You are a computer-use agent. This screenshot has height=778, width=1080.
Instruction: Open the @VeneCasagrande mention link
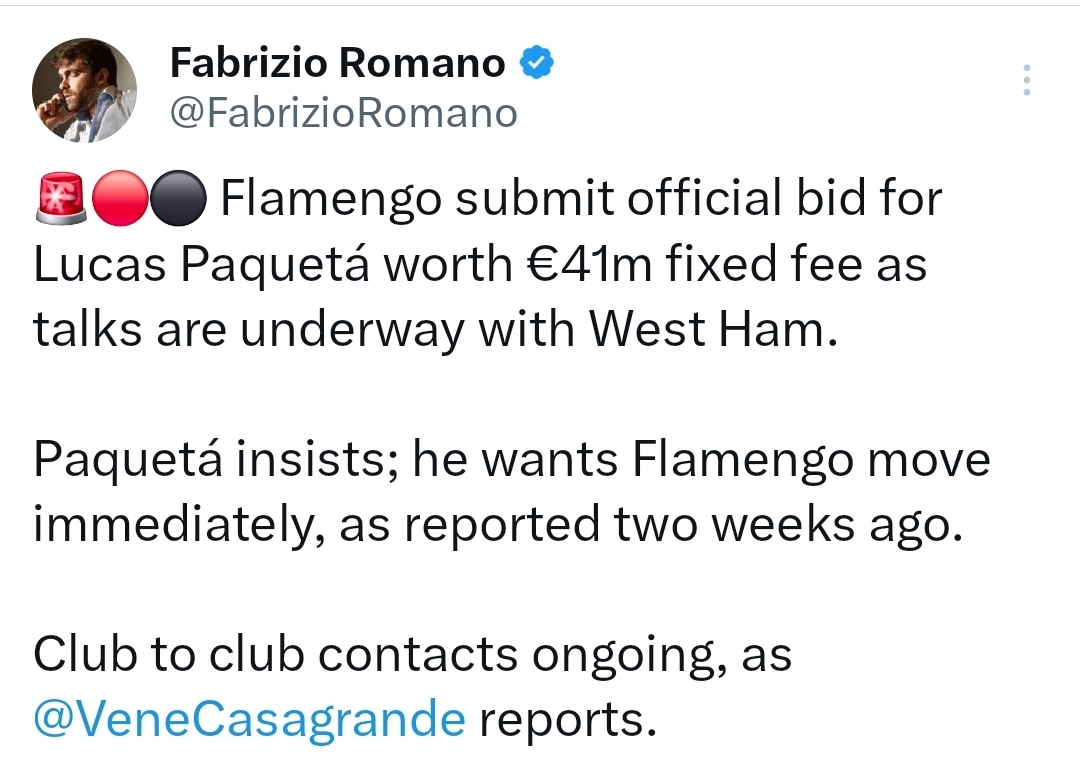coord(250,717)
